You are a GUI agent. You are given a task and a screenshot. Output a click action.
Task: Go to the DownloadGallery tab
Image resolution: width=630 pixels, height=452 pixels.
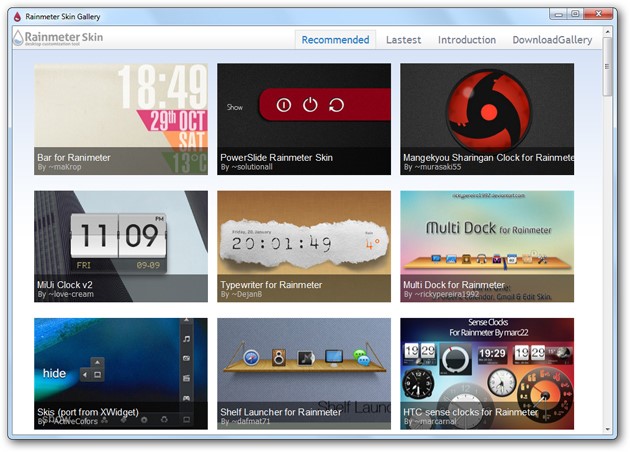tap(552, 40)
